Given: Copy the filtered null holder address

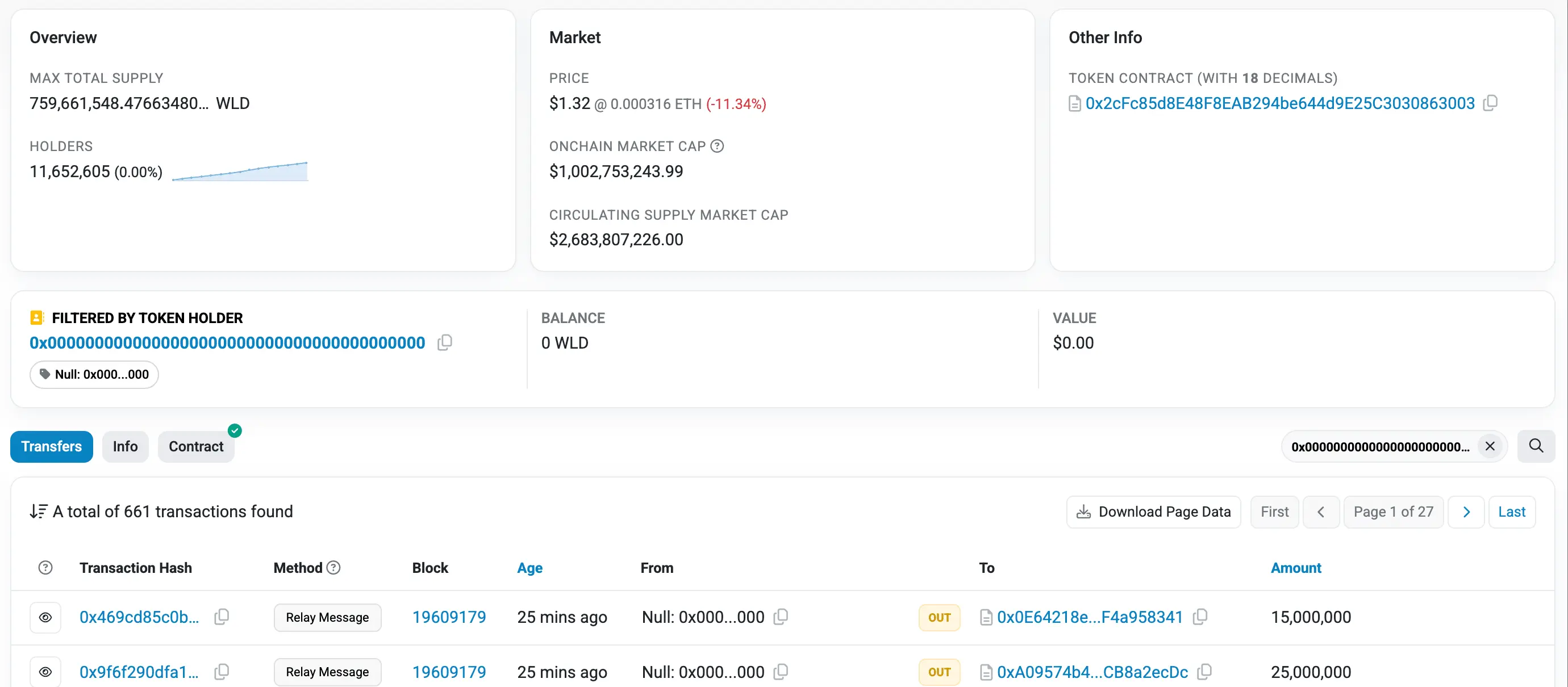Looking at the screenshot, I should point(445,343).
